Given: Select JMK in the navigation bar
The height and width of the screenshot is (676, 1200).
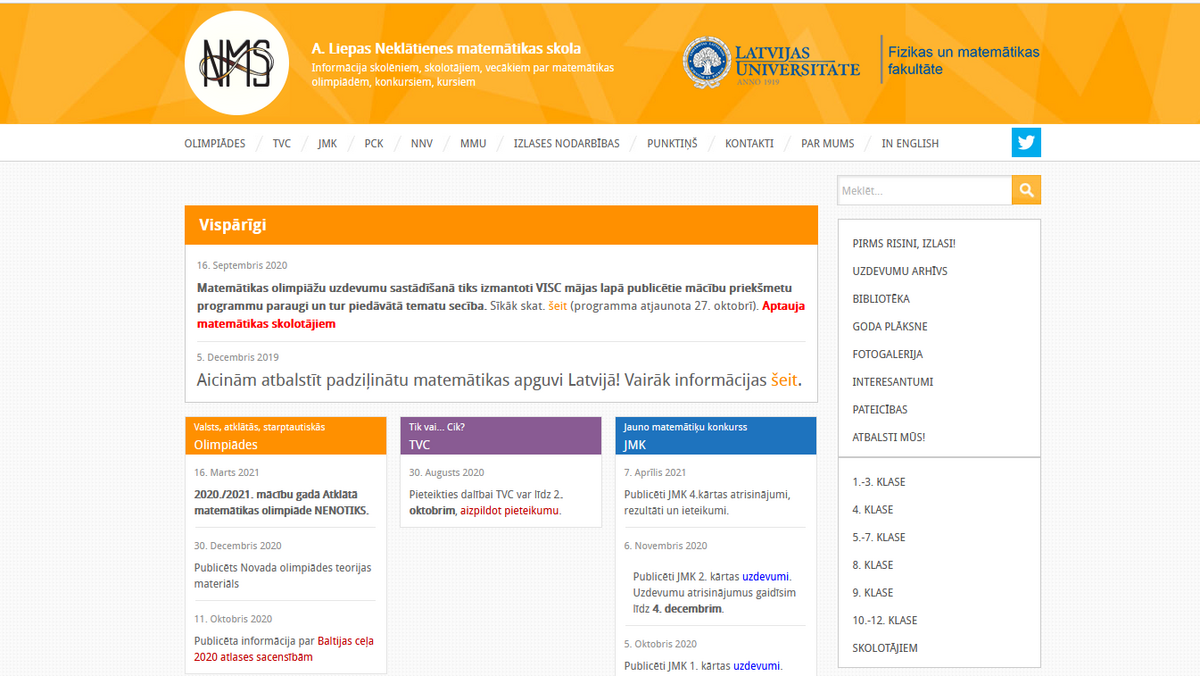Looking at the screenshot, I should 328,144.
